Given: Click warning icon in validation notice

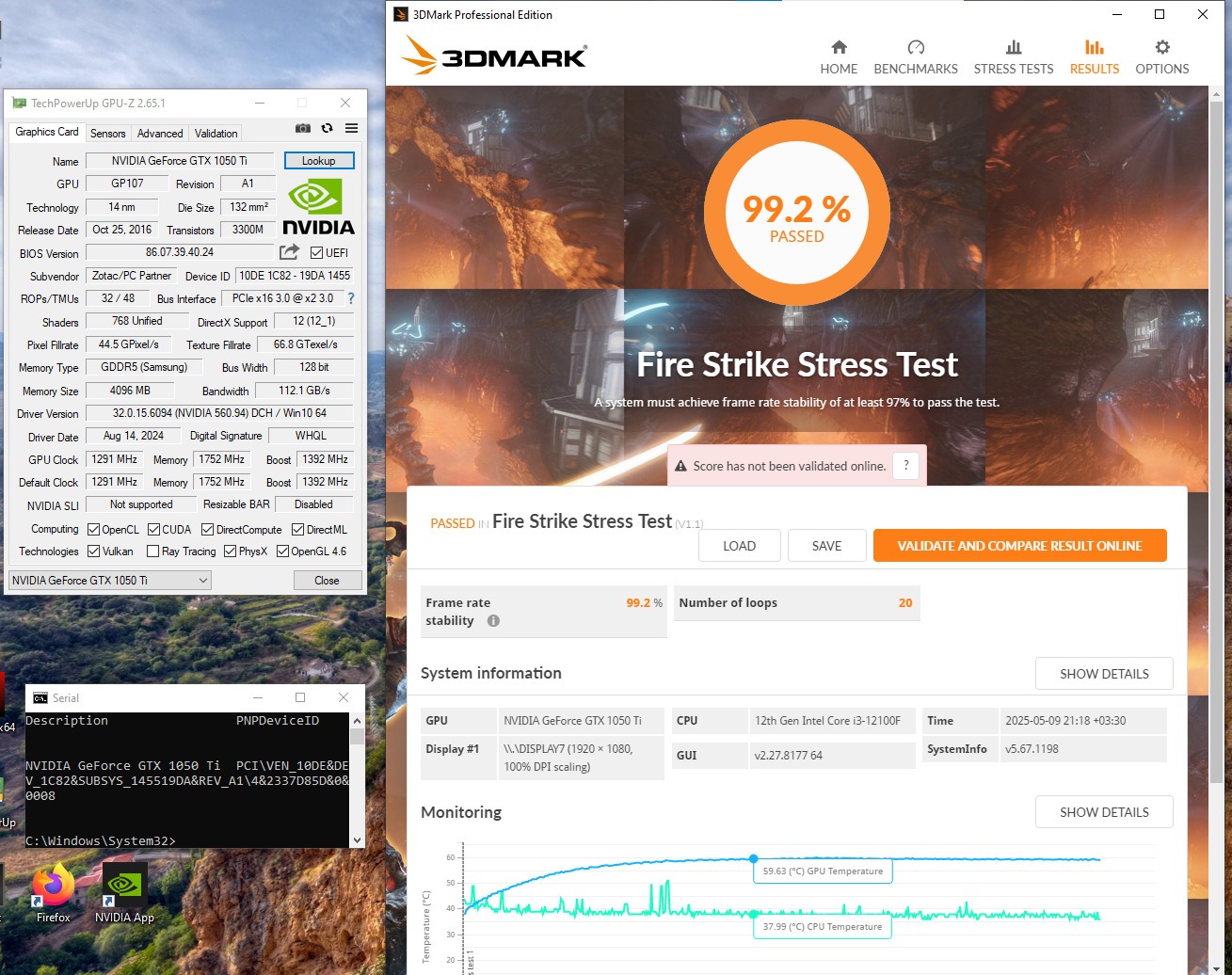Looking at the screenshot, I should tap(680, 466).
